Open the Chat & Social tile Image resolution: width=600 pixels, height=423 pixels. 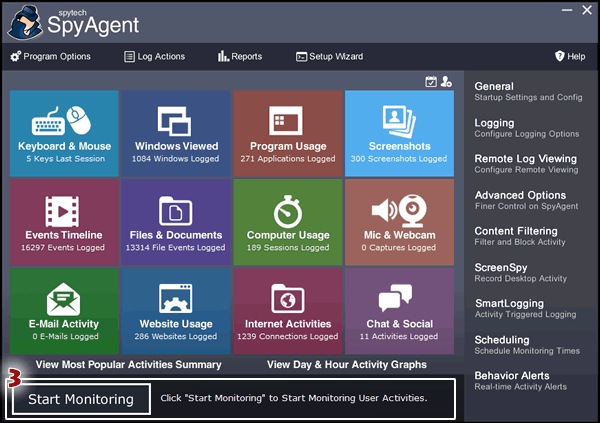[399, 310]
